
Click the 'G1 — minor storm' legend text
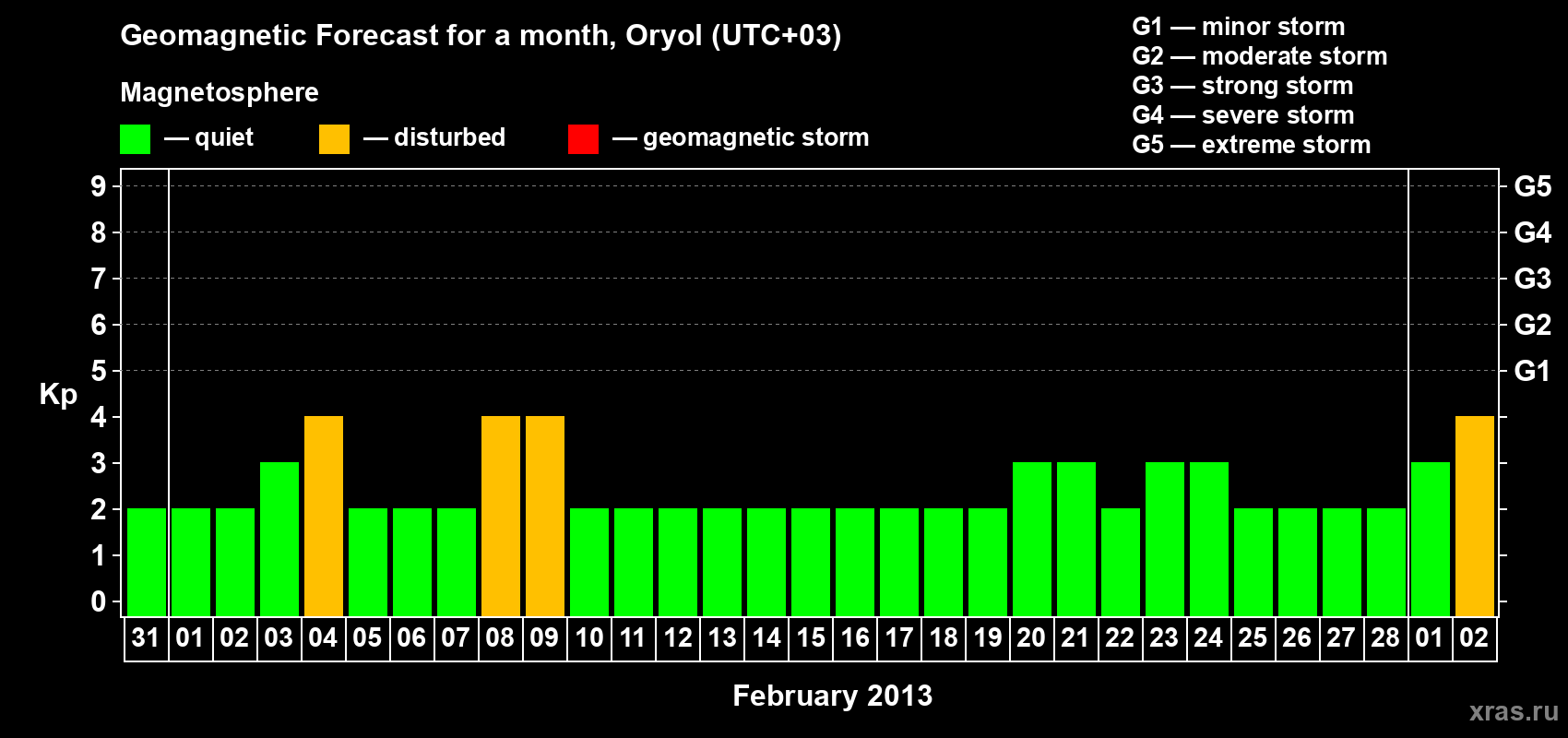[x=1239, y=27]
